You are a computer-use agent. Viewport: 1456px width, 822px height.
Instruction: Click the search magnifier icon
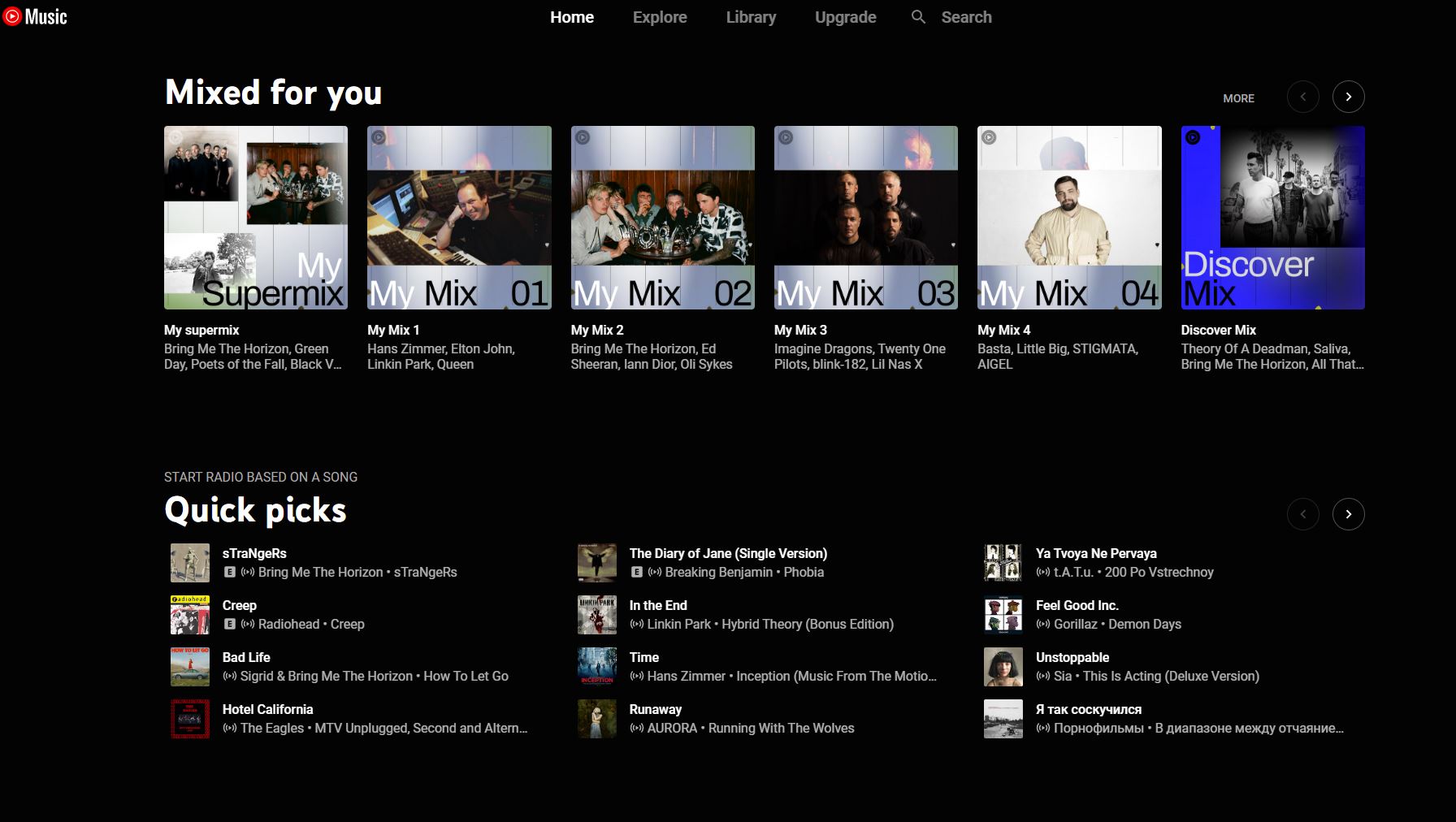[x=918, y=17]
